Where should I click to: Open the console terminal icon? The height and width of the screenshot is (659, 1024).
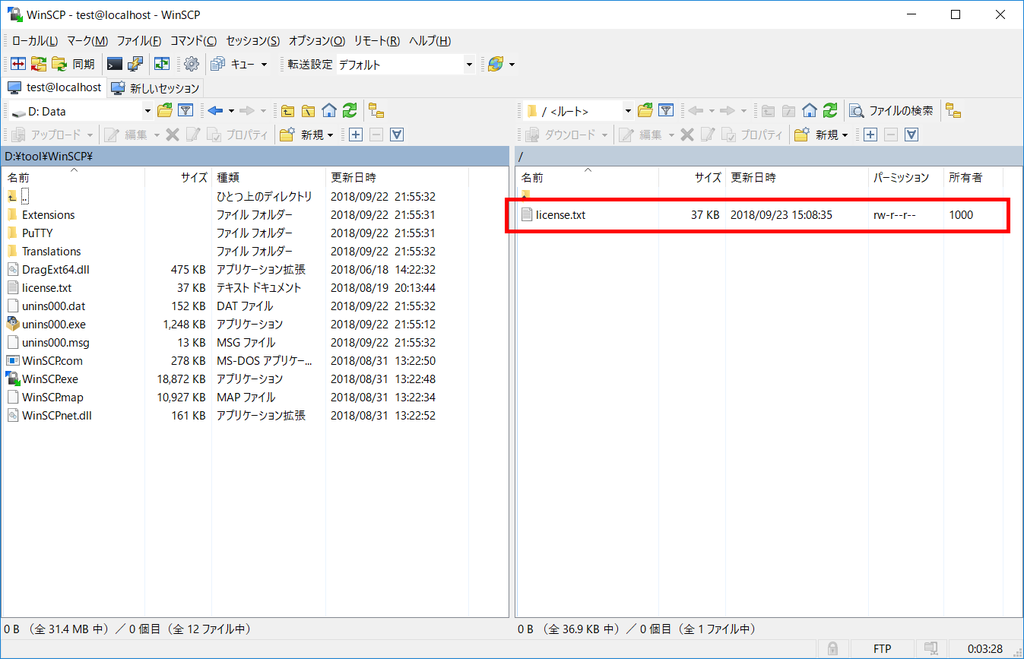(114, 64)
